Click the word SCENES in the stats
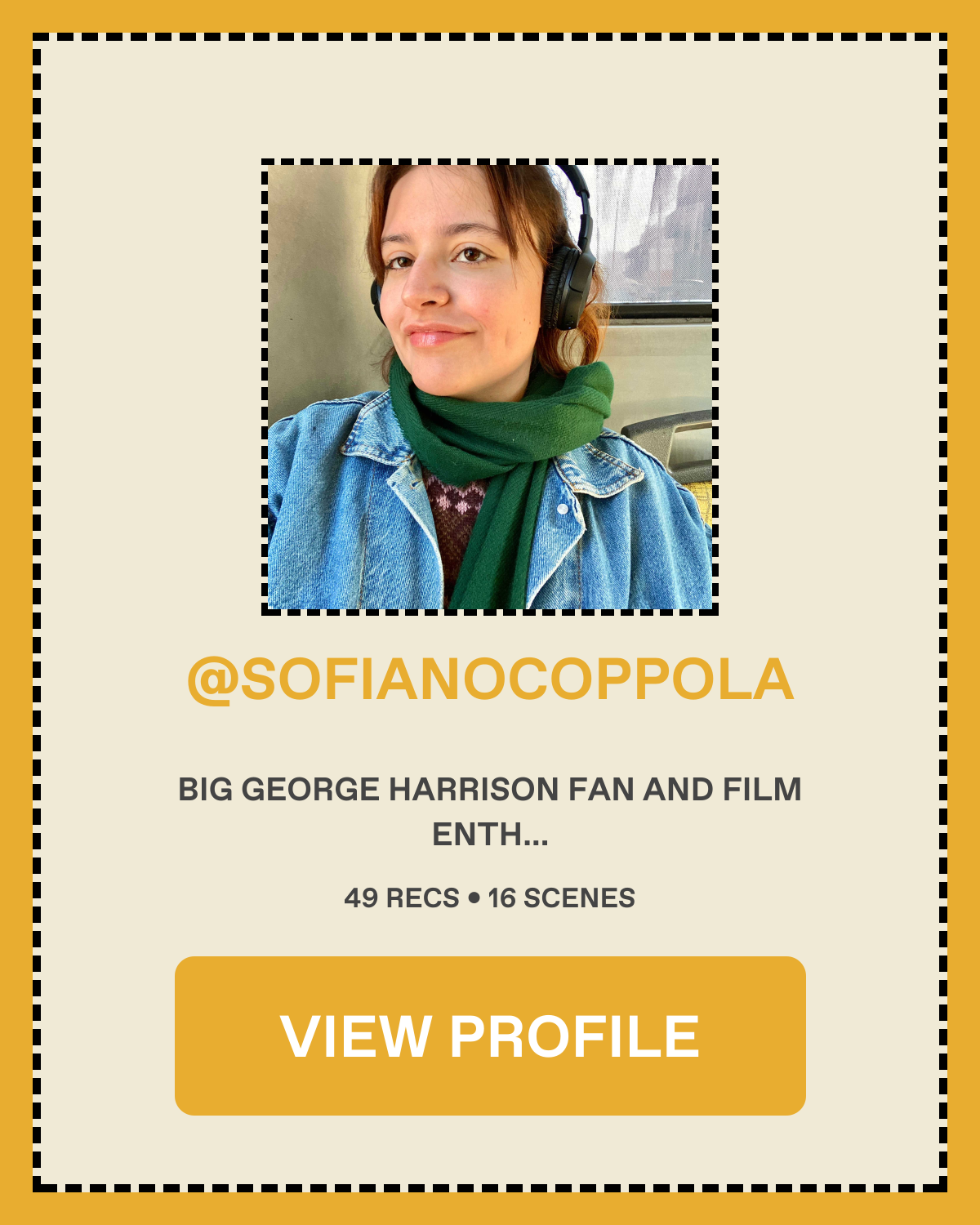This screenshot has height=1225, width=980. point(579,898)
